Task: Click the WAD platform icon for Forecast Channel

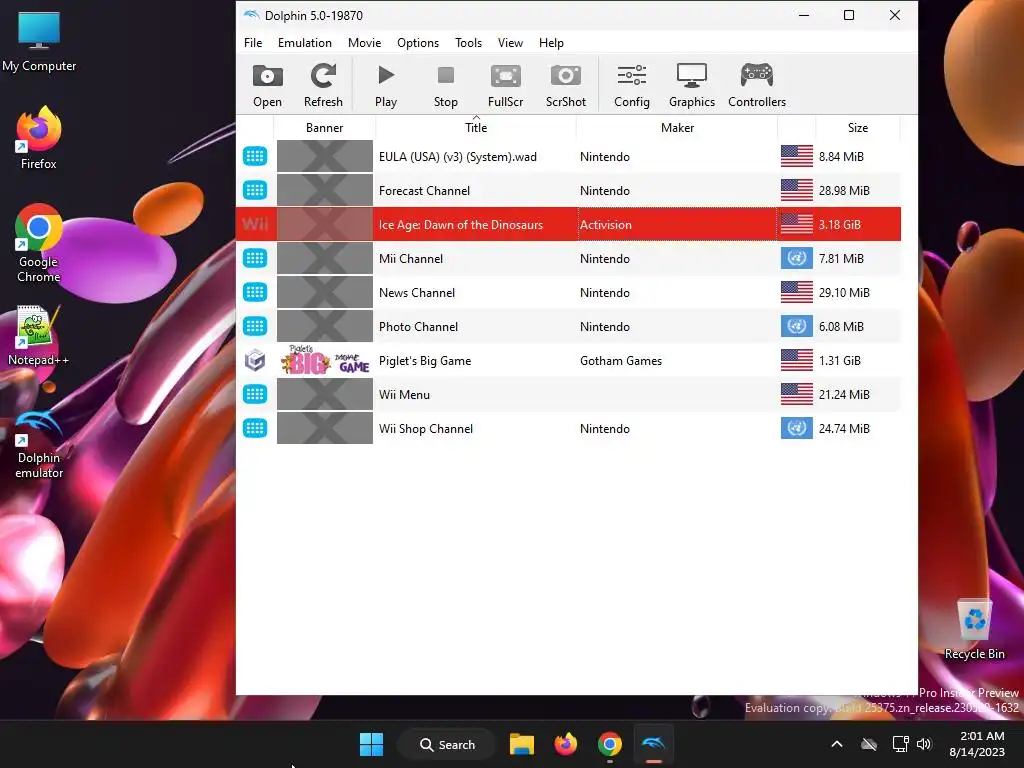Action: pyautogui.click(x=255, y=190)
